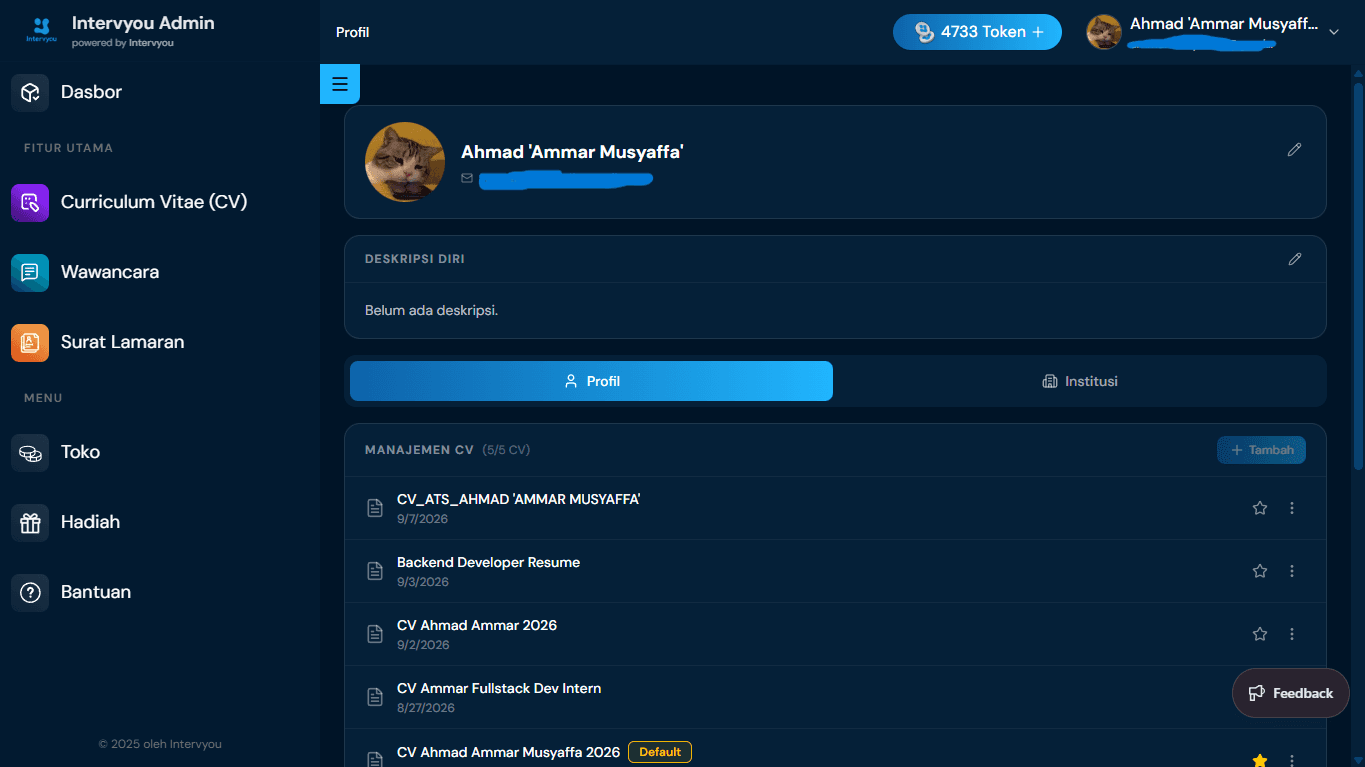Open the Surat Lamaran icon
This screenshot has height=767, width=1365.
[30, 342]
